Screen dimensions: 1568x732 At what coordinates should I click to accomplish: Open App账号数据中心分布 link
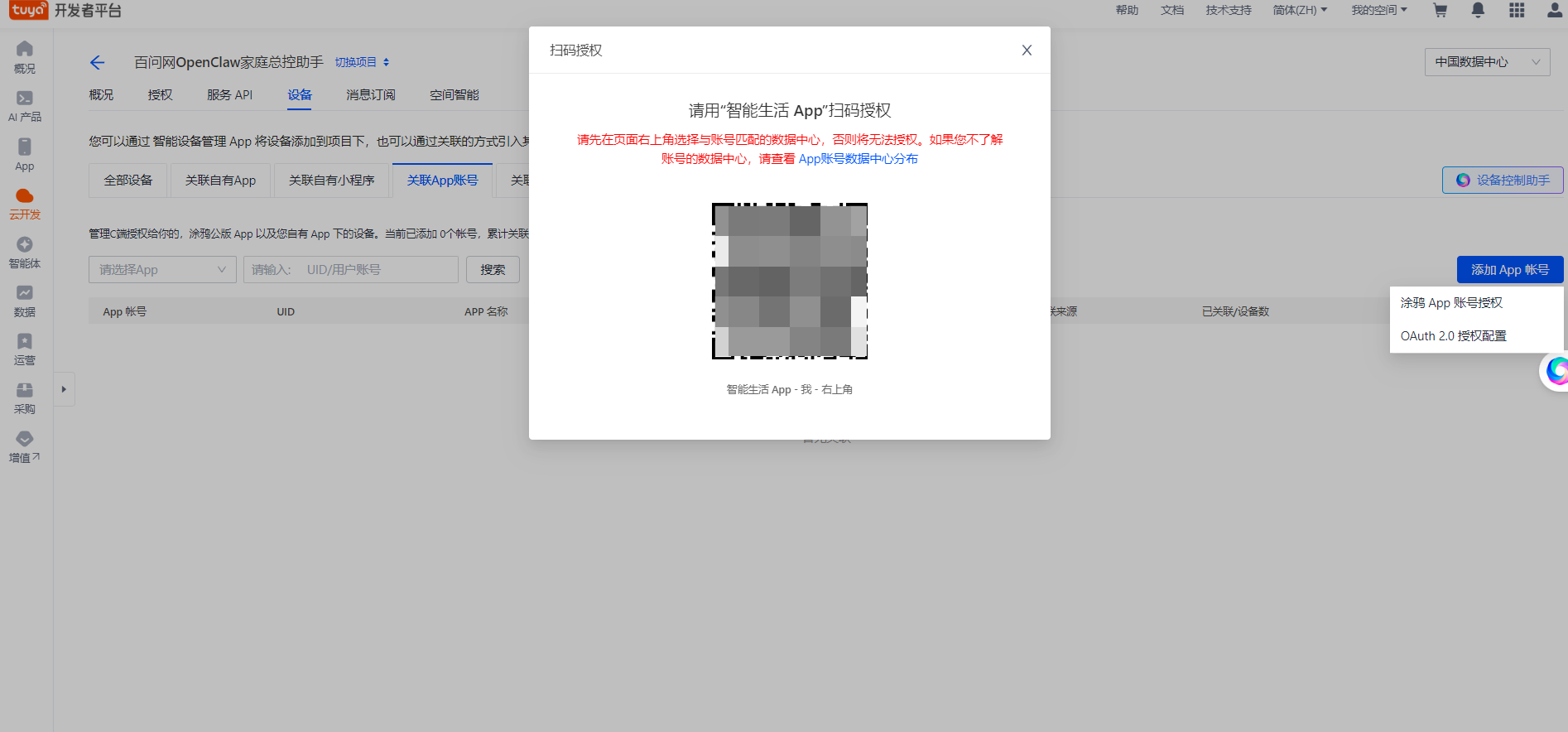pyautogui.click(x=858, y=159)
